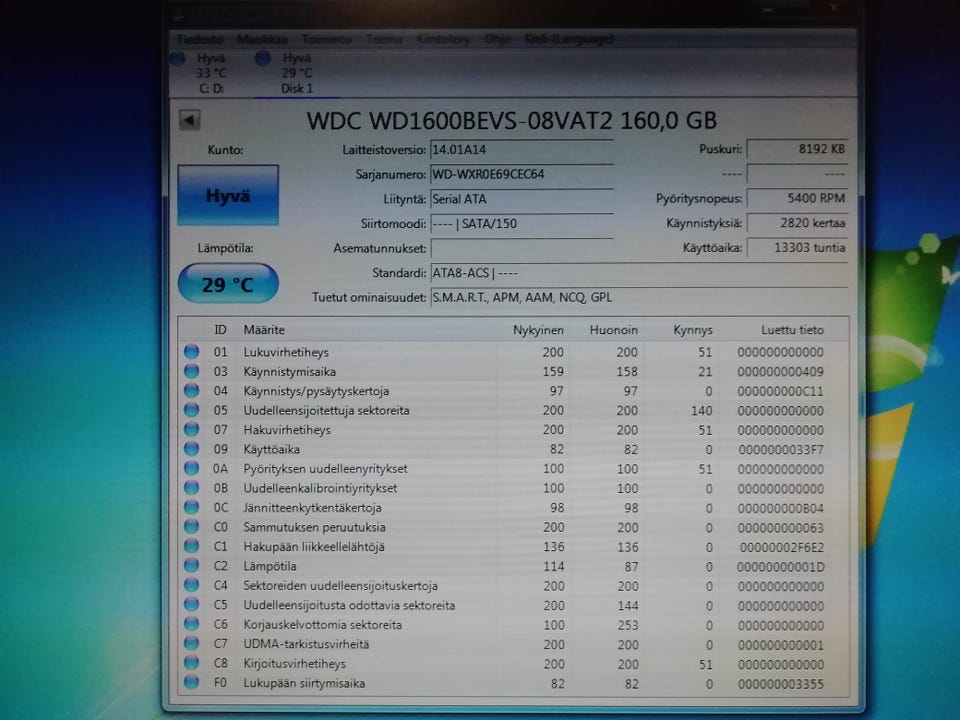Click status icon for Sektoreiden uudelleensijoituskertoja row
This screenshot has height=720, width=960.
tap(192, 586)
